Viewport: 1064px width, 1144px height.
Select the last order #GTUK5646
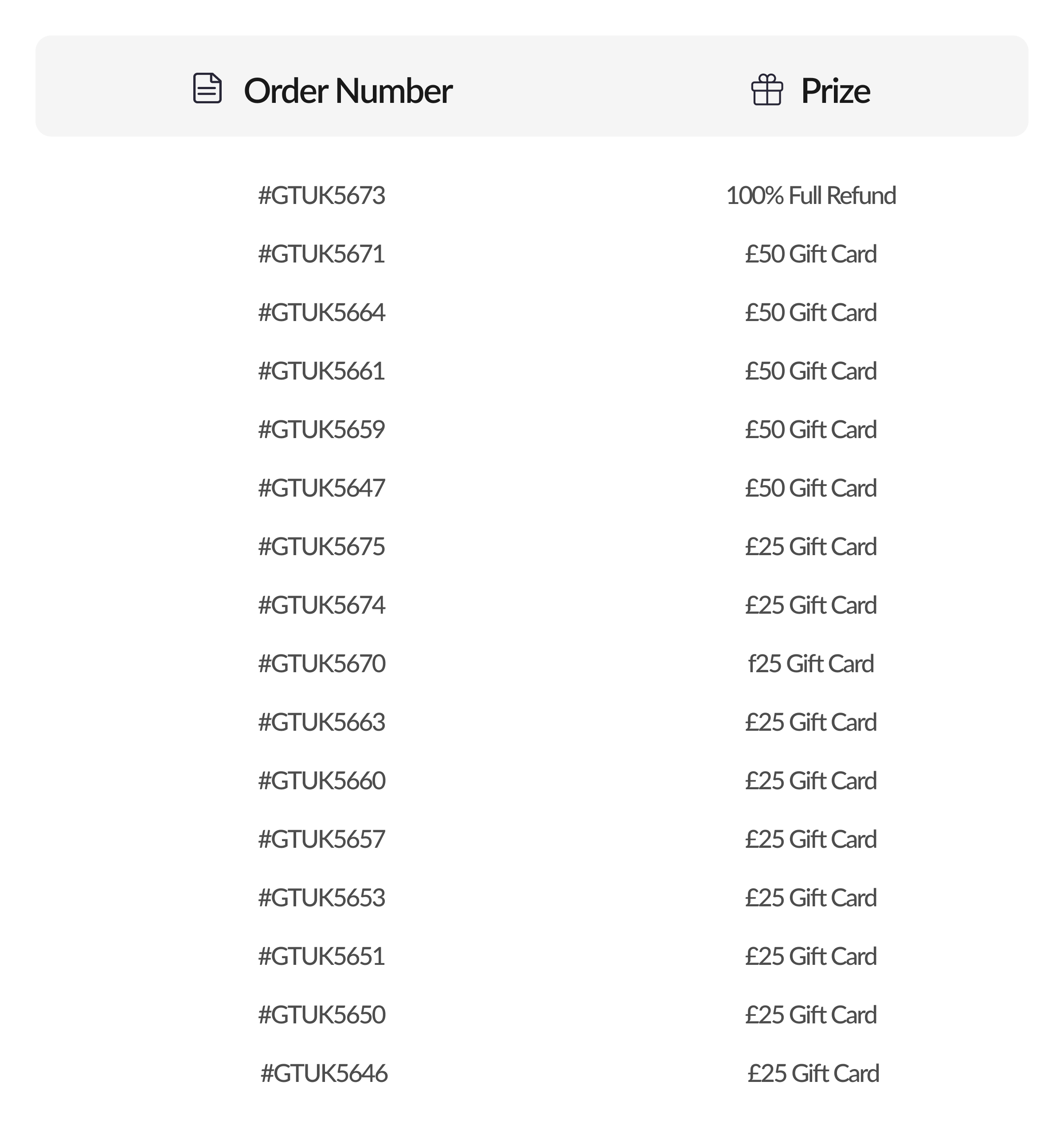pos(324,1073)
